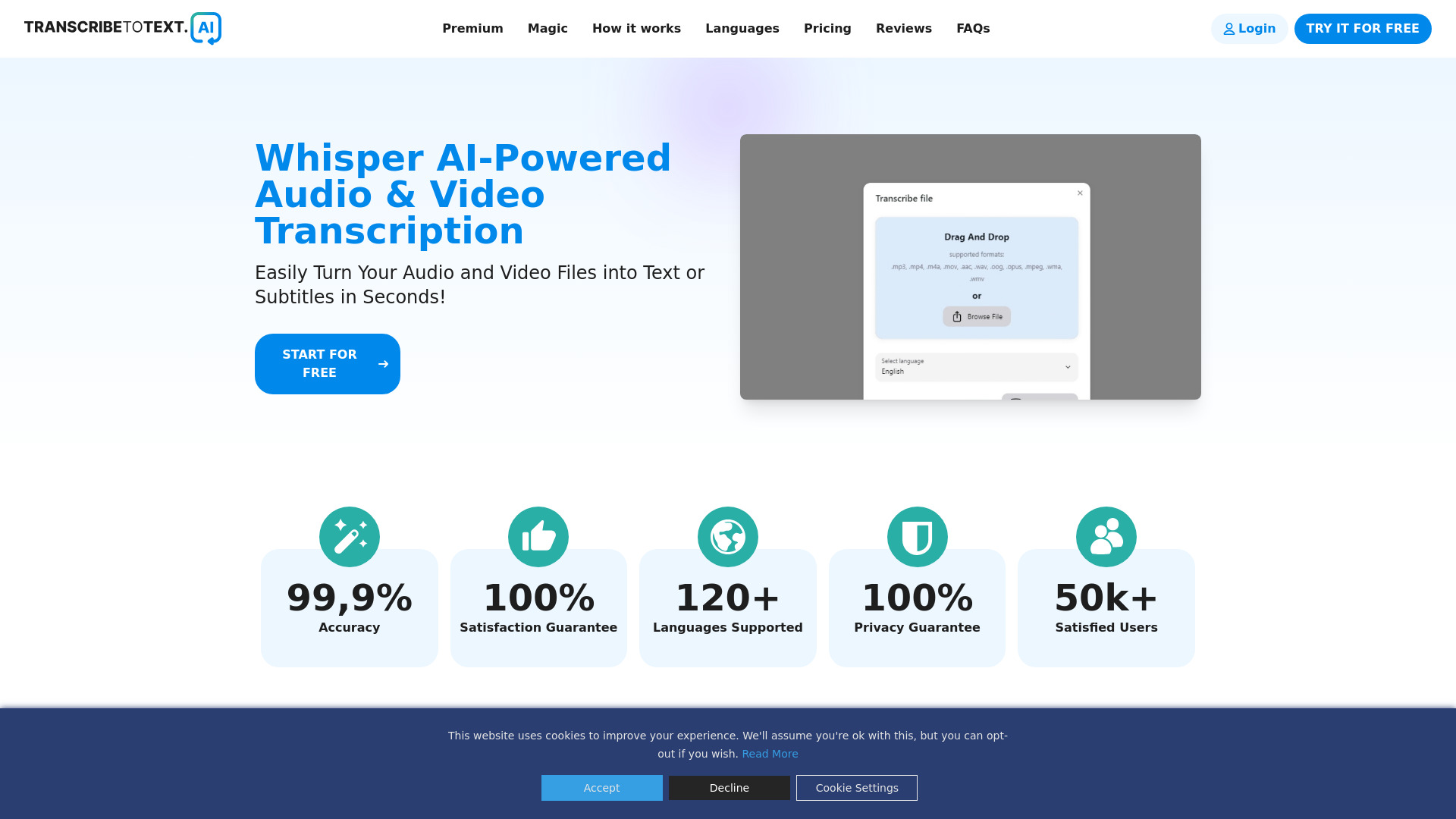Open Cookie Settings panel
Viewport: 1456px width, 819px height.
coord(856,788)
